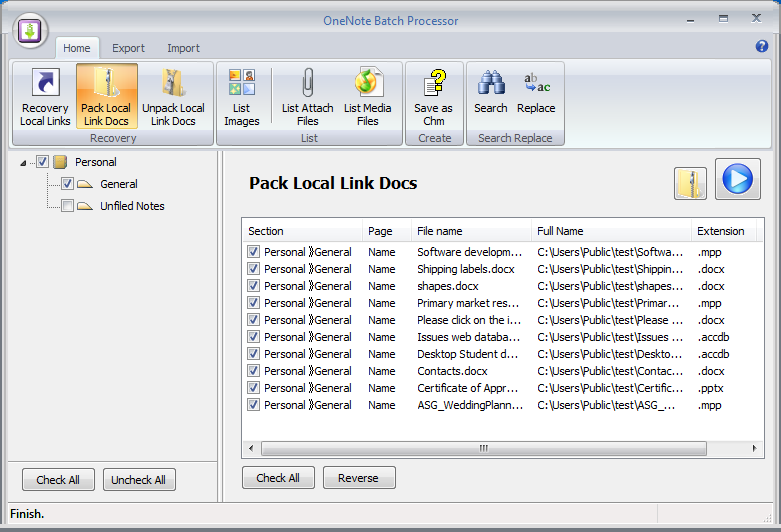This screenshot has width=781, height=532.
Task: Collapse the Personal notebook tree node
Action: tap(23, 163)
